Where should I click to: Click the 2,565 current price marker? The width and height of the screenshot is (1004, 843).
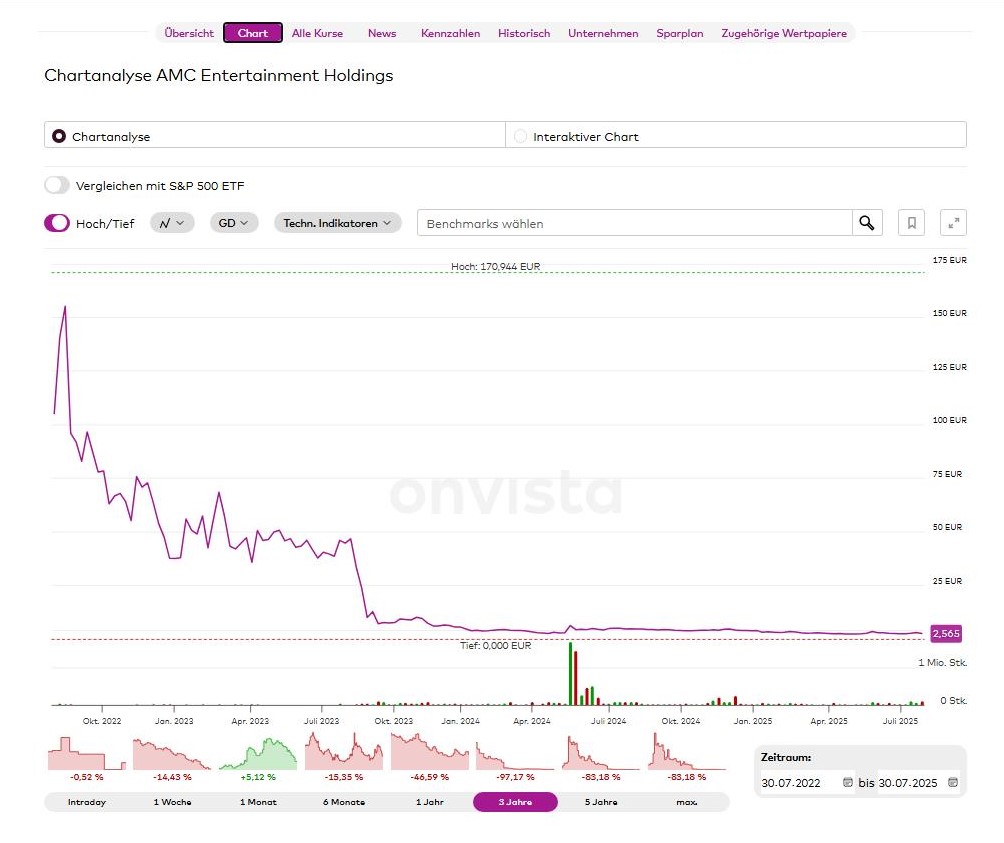(x=945, y=633)
